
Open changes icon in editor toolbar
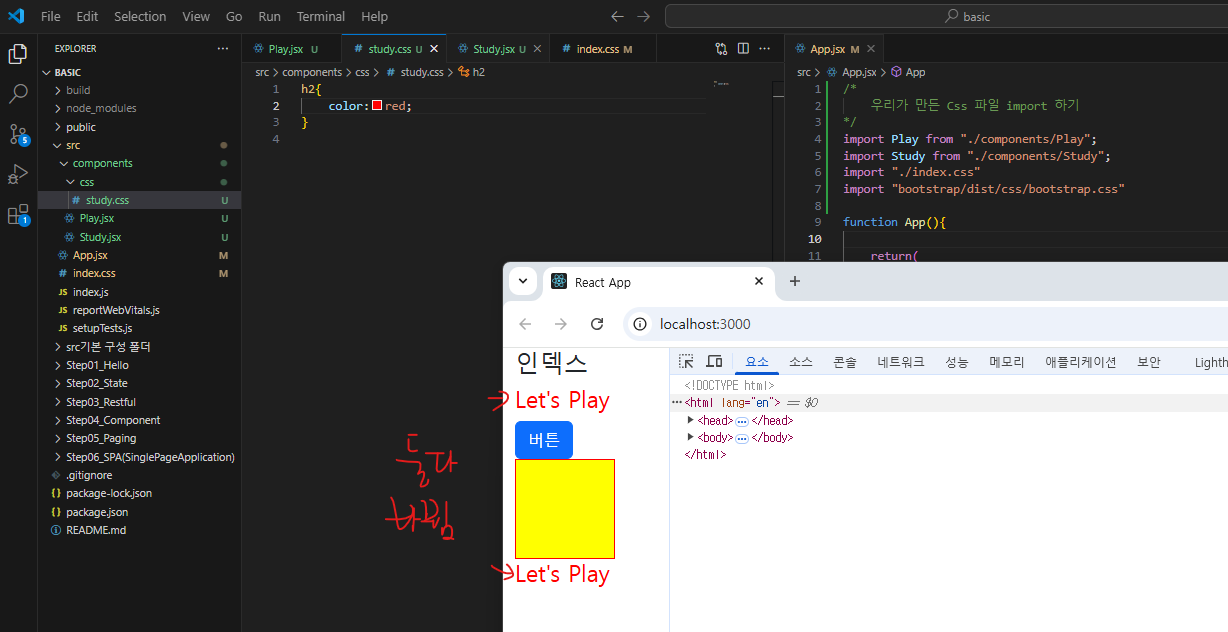(x=721, y=48)
